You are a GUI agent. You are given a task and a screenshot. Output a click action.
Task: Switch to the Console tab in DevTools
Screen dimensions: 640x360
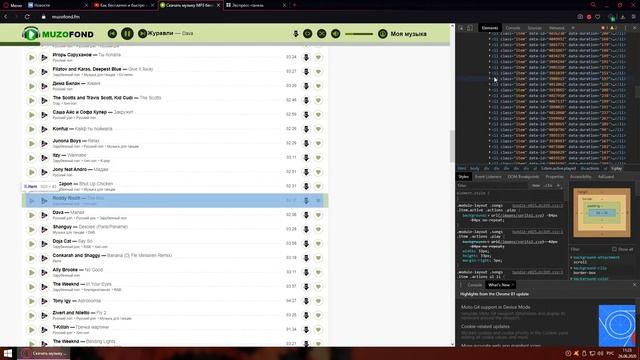tap(513, 28)
